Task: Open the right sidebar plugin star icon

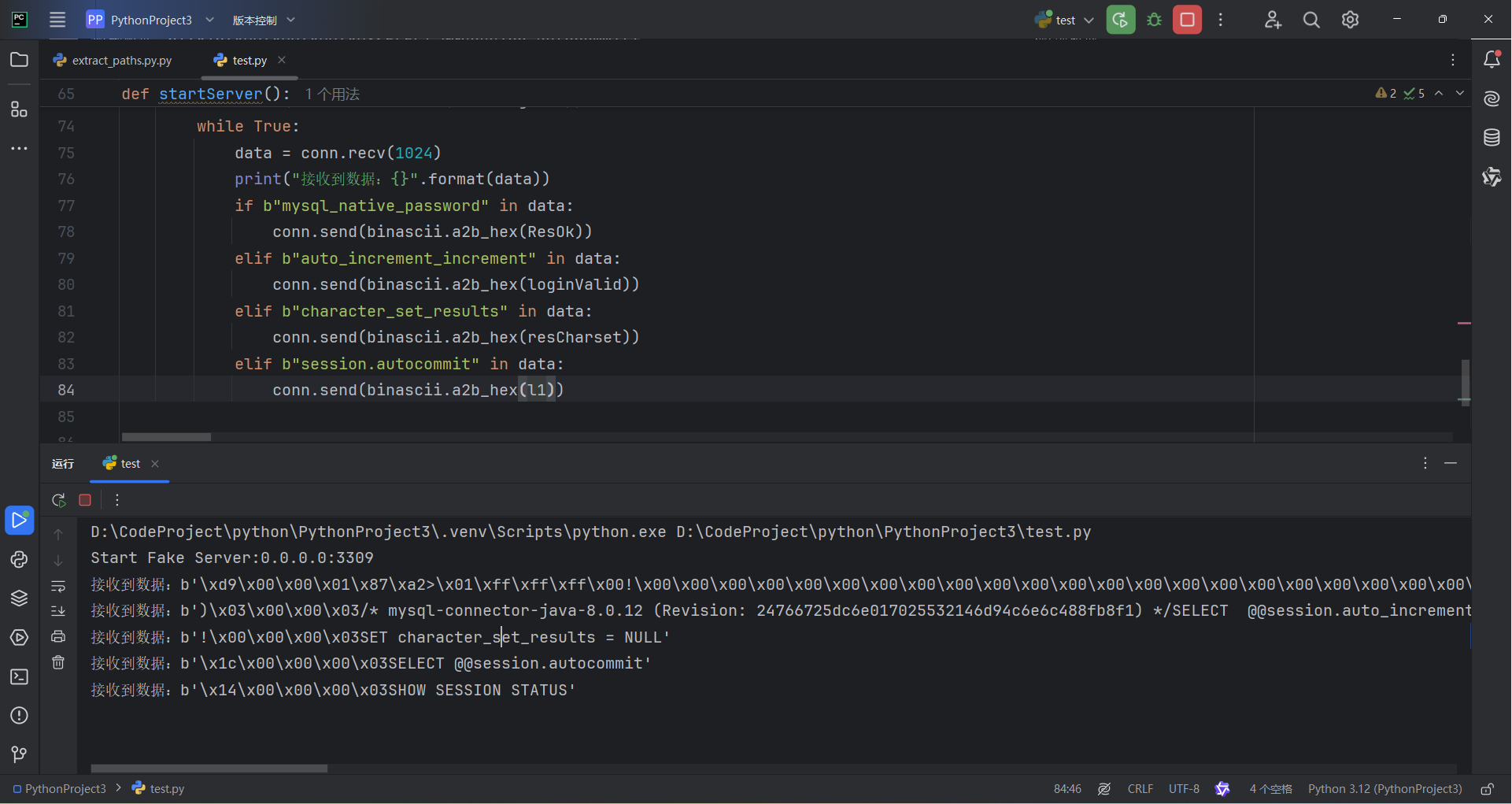Action: (1492, 176)
